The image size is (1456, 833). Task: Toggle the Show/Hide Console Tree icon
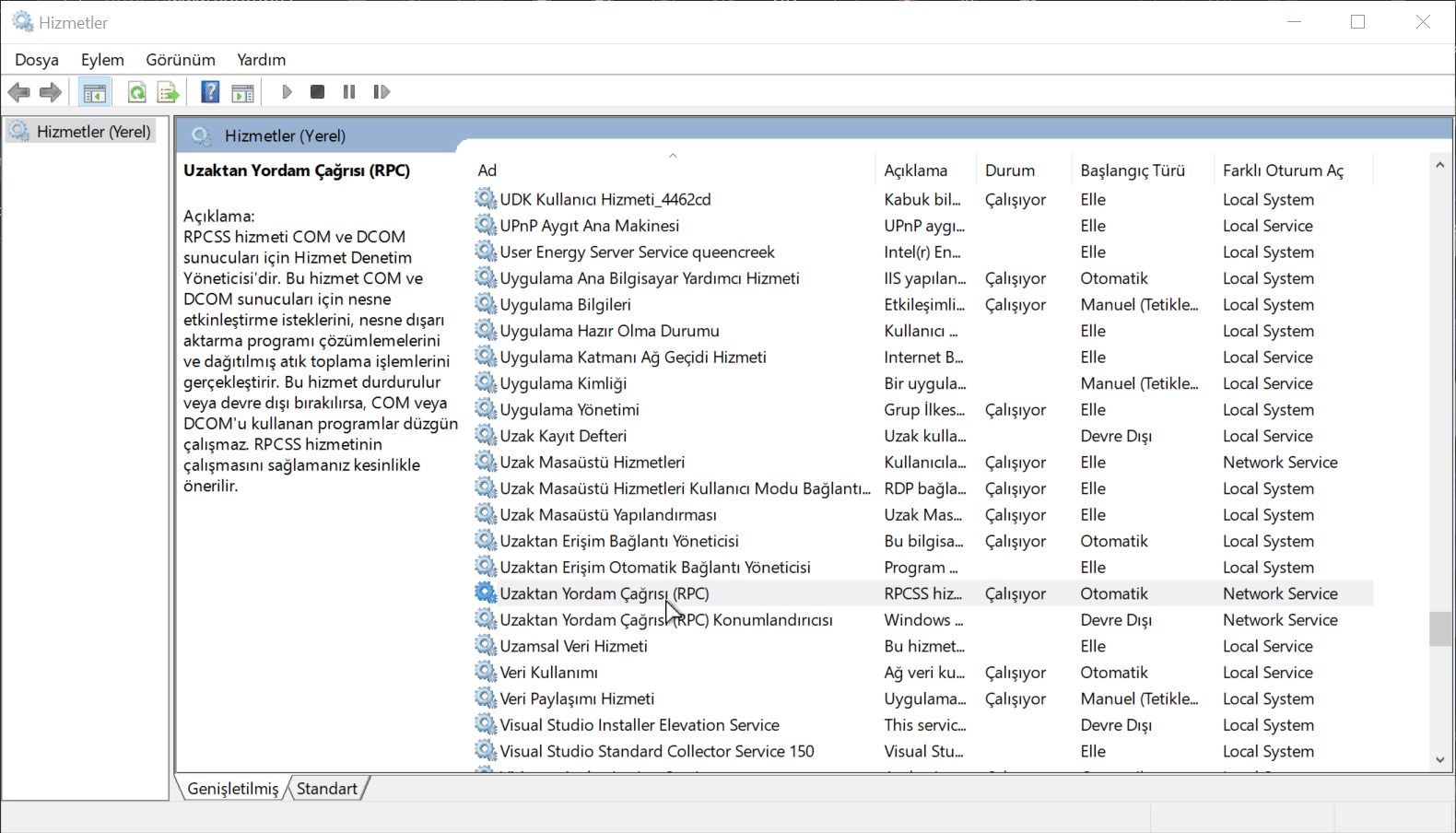(x=94, y=92)
